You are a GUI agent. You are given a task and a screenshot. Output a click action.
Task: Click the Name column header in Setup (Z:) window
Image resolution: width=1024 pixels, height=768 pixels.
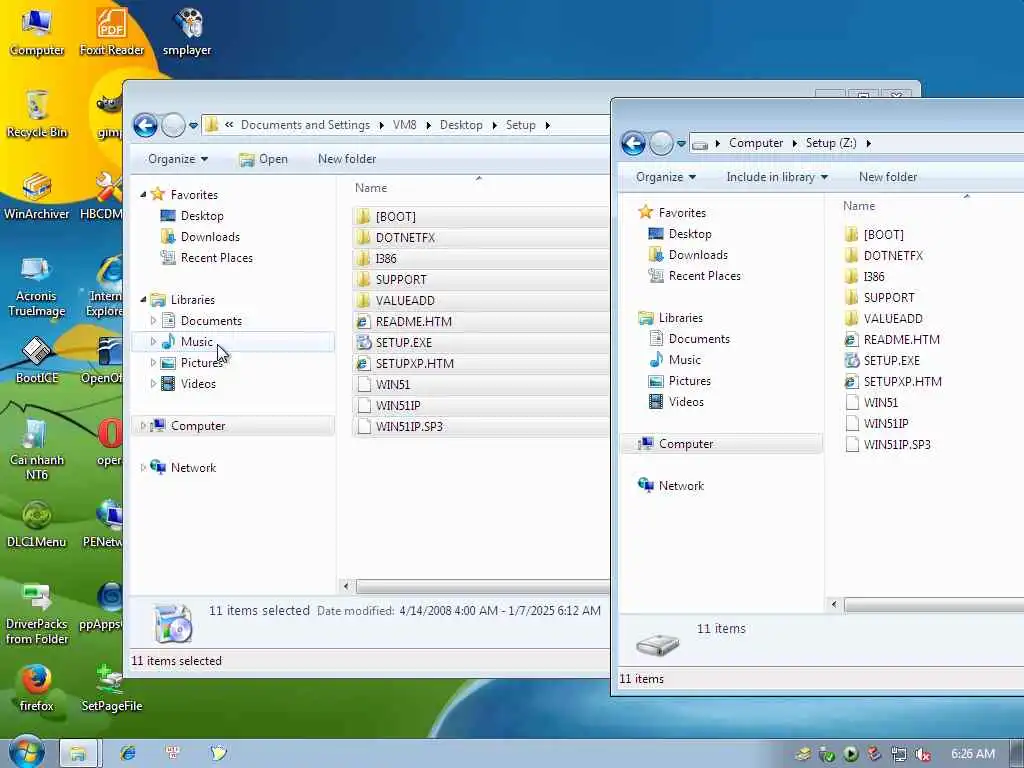coord(858,206)
